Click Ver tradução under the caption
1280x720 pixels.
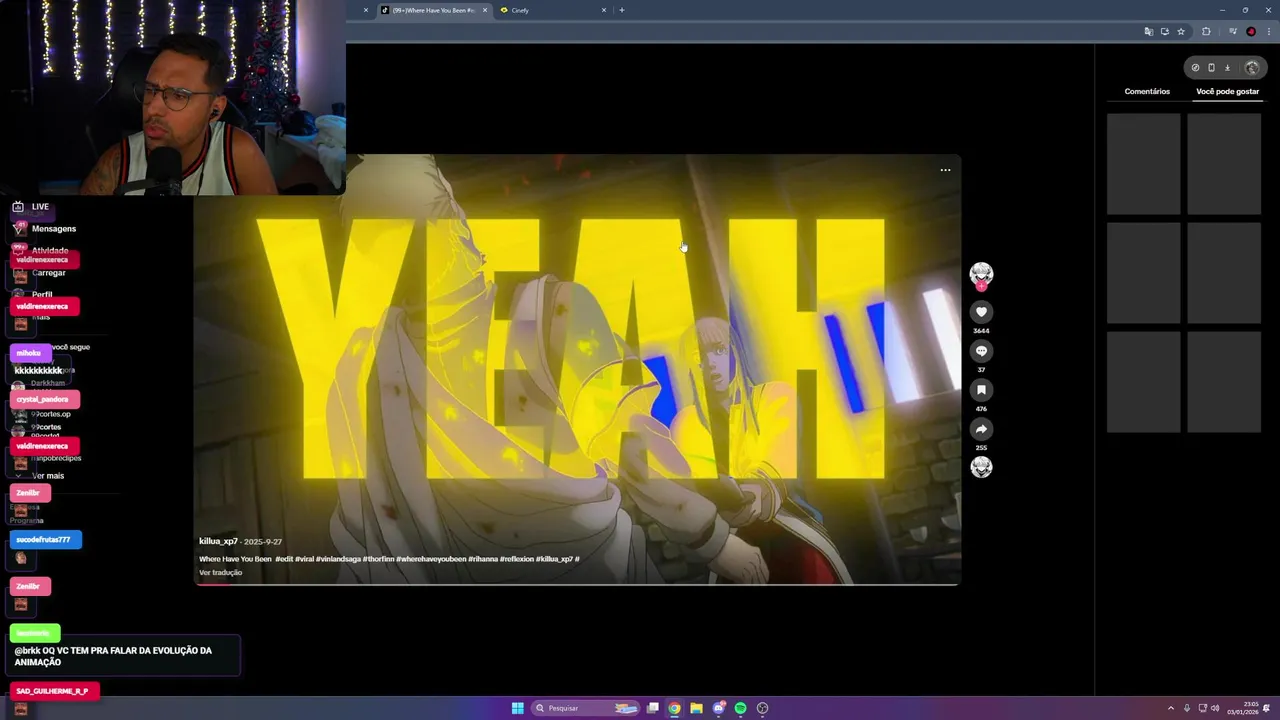coord(220,573)
